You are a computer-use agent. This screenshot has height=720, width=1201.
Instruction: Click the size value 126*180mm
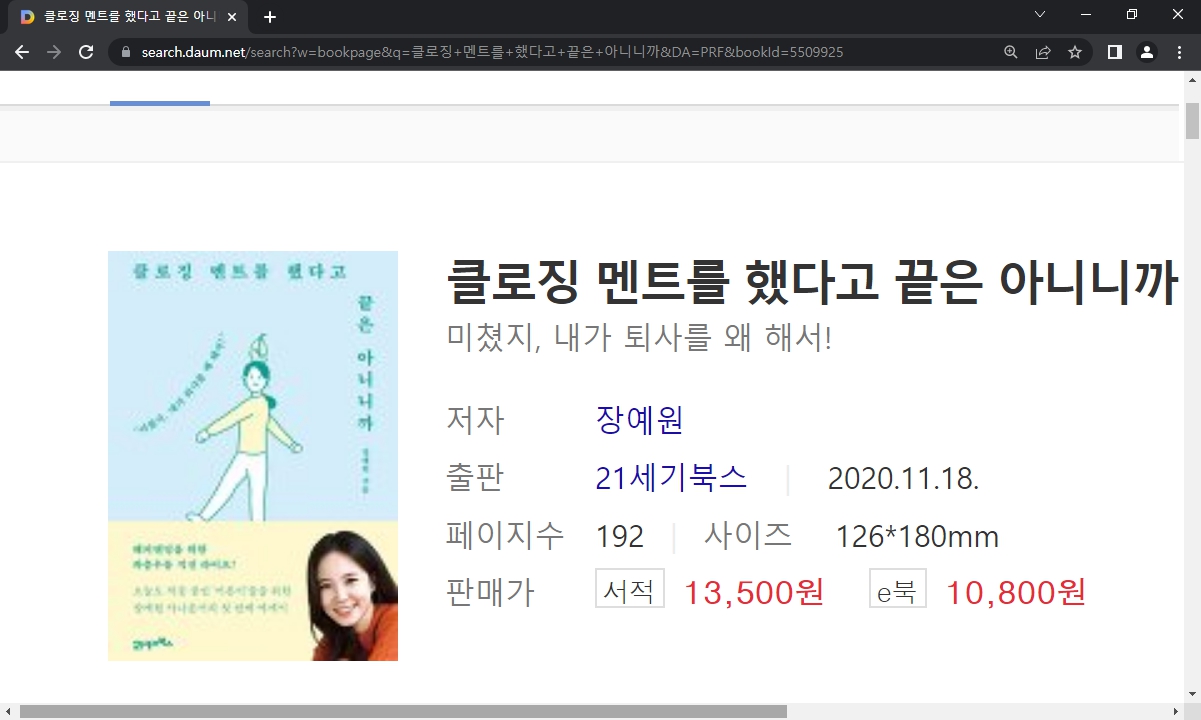pyautogui.click(x=917, y=537)
